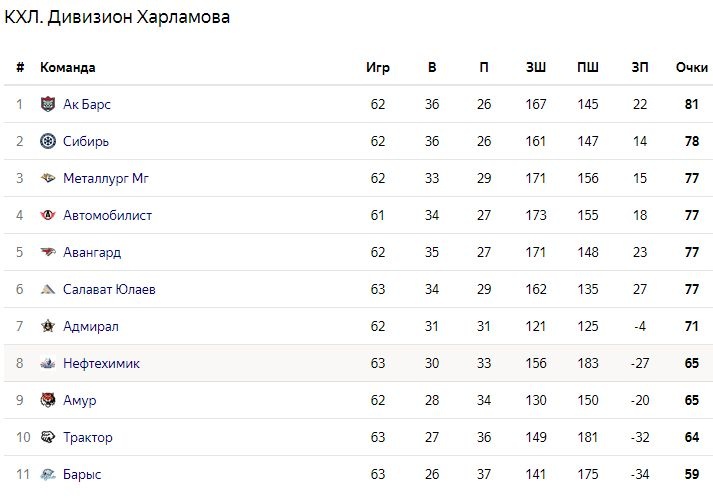Click the КХЛ. Дивизион Харламова heading
The height and width of the screenshot is (498, 713).
[117, 17]
